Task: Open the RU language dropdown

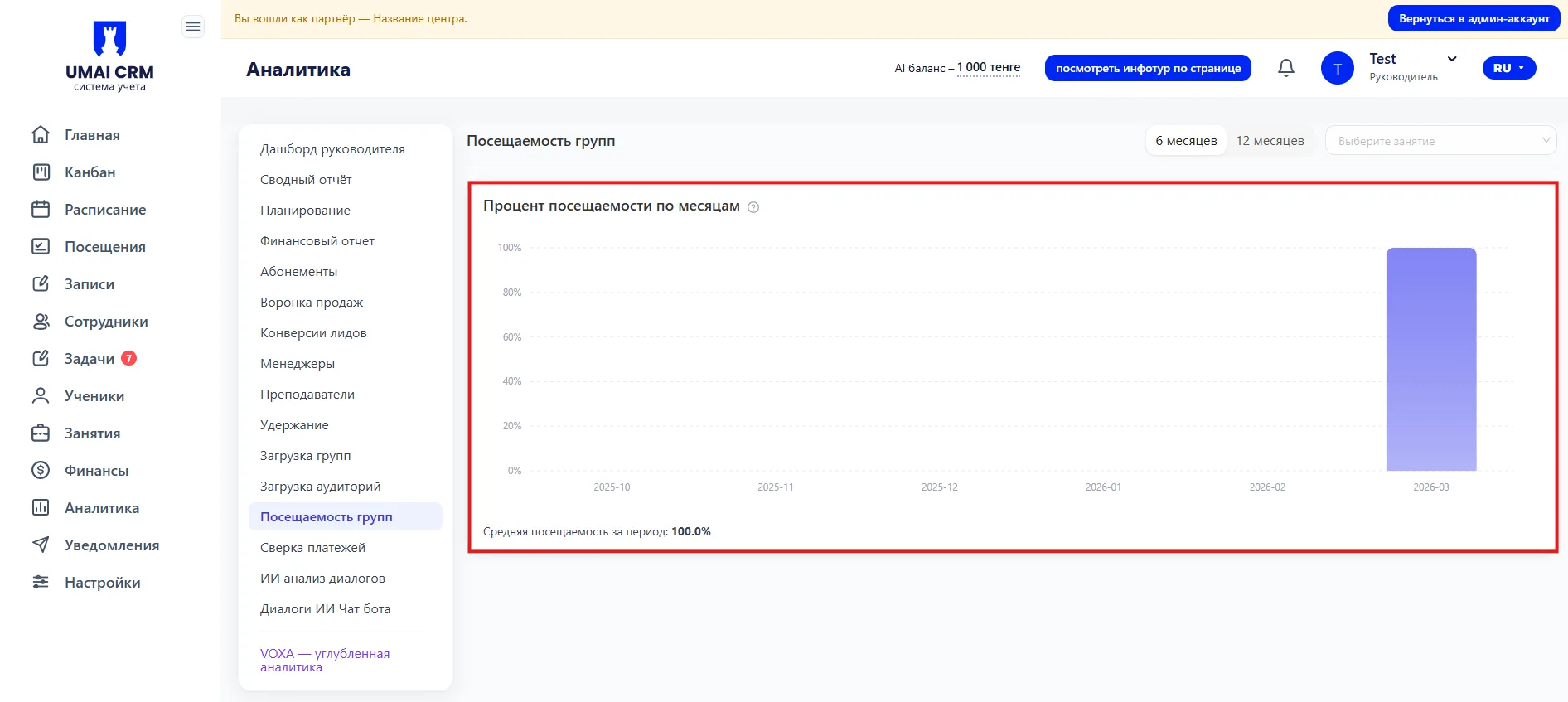Action: point(1509,68)
